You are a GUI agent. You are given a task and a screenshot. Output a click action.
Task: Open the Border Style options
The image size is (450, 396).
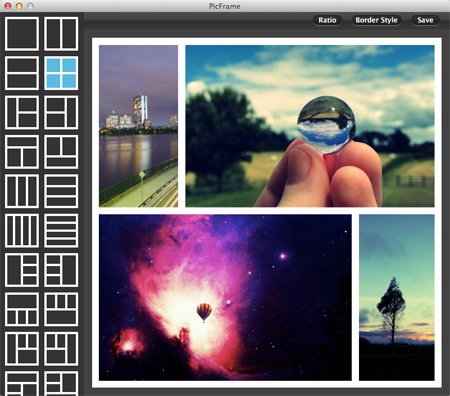pos(376,20)
